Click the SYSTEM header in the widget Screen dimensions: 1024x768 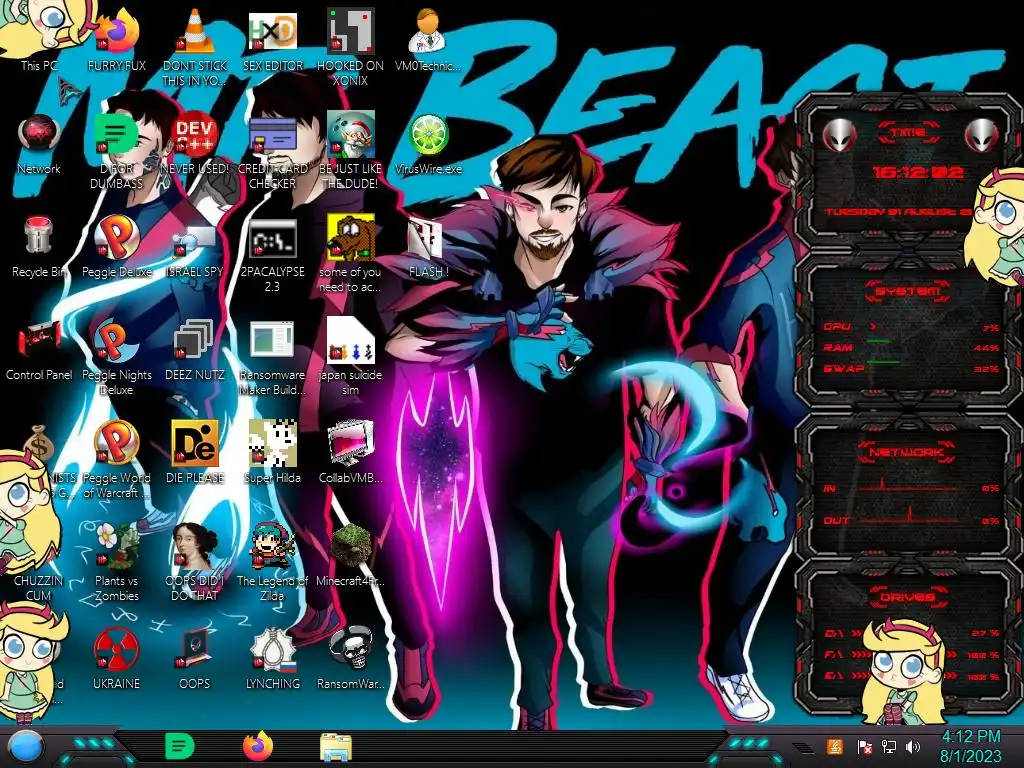[x=908, y=291]
